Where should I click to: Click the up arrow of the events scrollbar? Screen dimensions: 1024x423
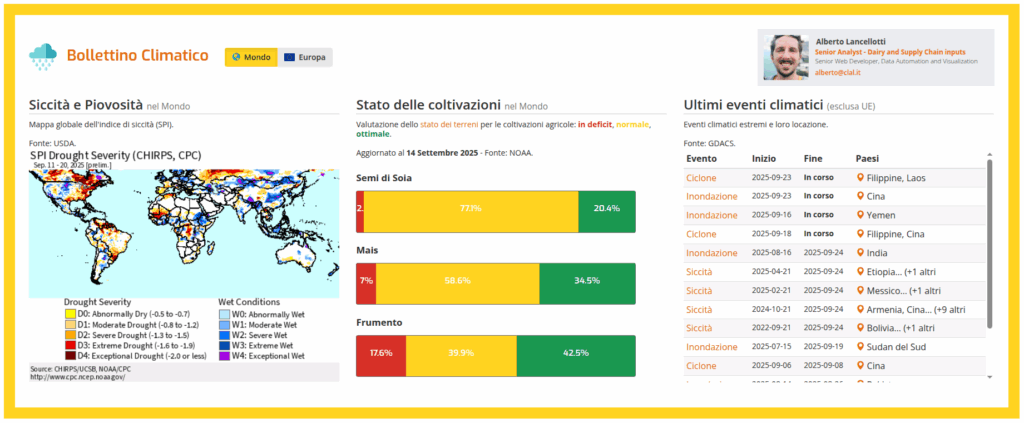[990, 157]
